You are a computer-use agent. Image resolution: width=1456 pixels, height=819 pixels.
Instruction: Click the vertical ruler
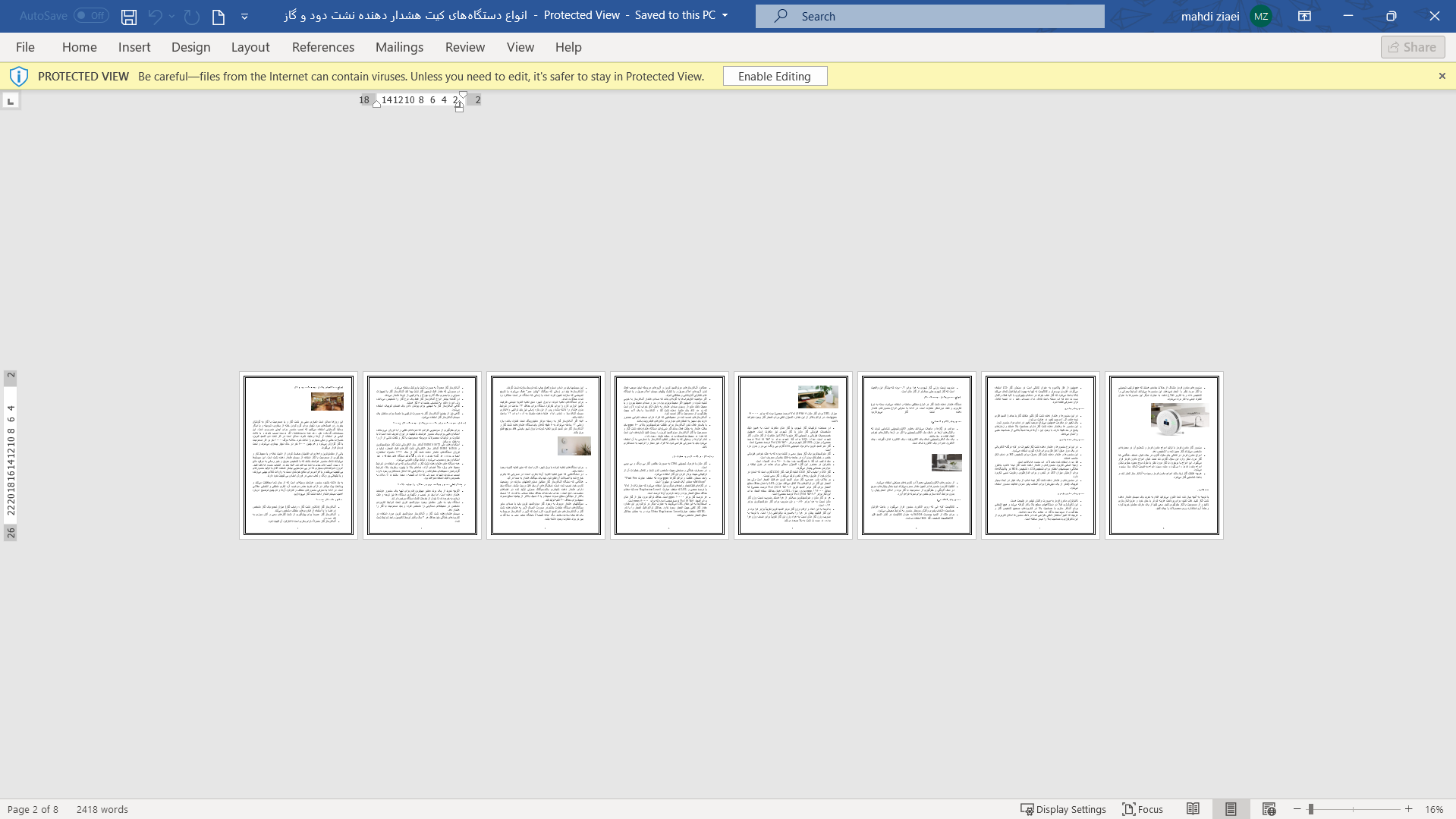(11, 455)
